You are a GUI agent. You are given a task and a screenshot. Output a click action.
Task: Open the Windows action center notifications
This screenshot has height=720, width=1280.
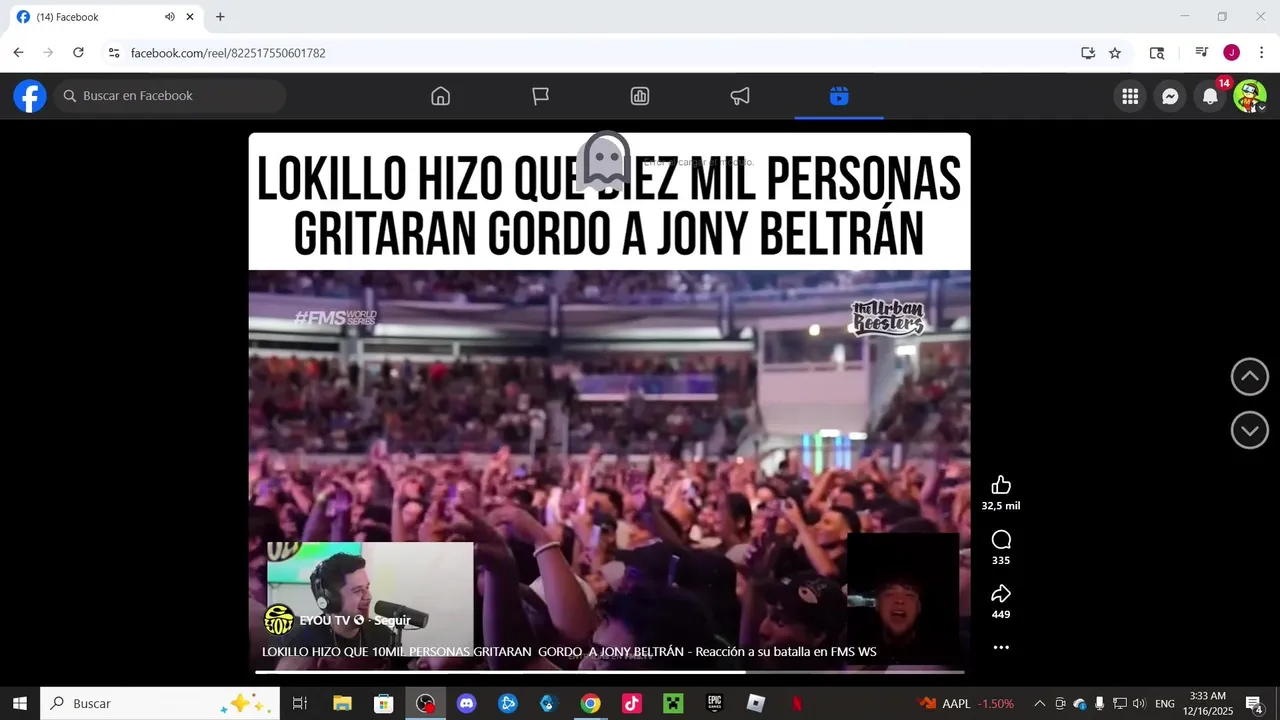pyautogui.click(x=1254, y=704)
